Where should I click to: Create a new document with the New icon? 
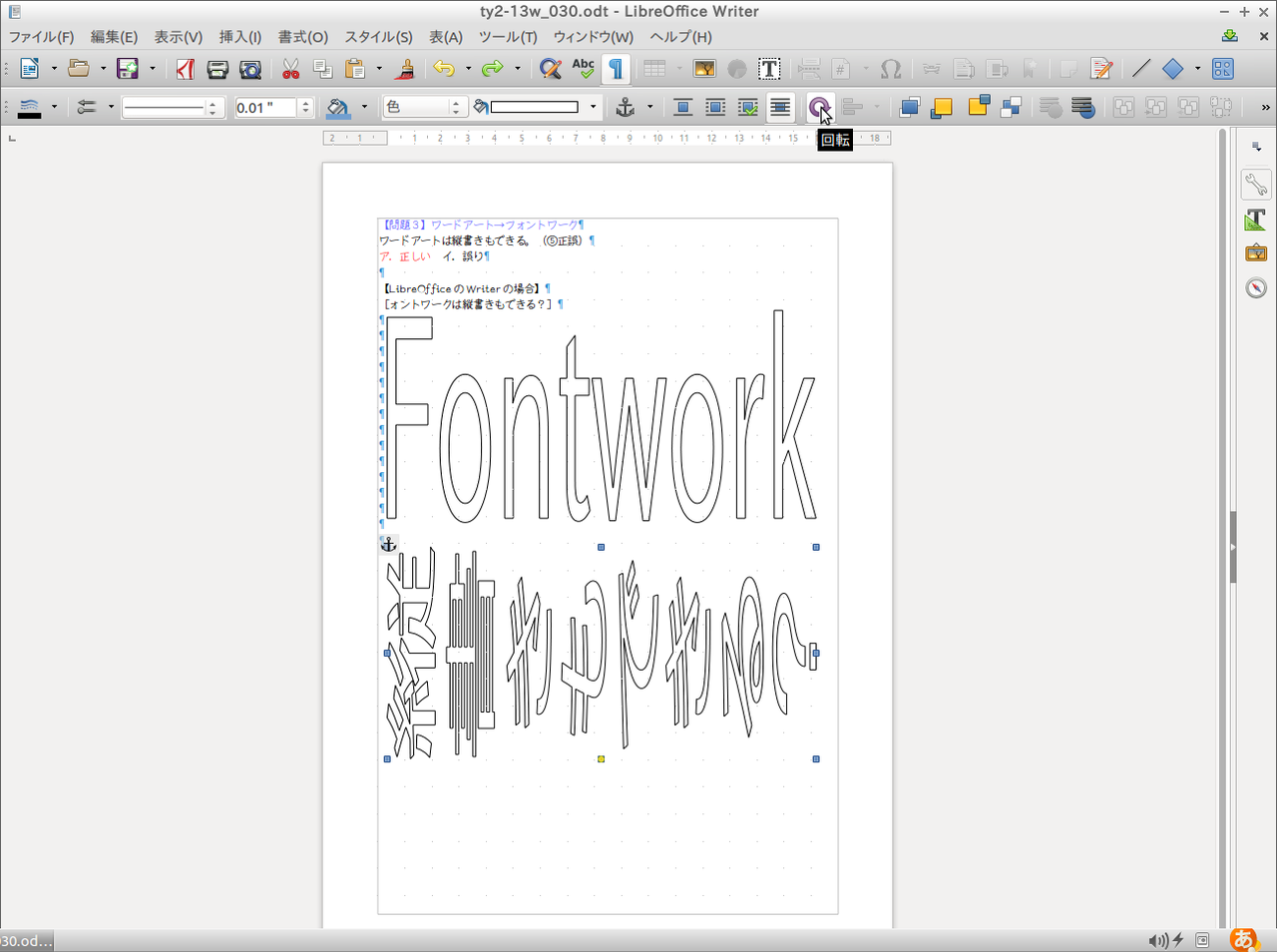coord(30,69)
